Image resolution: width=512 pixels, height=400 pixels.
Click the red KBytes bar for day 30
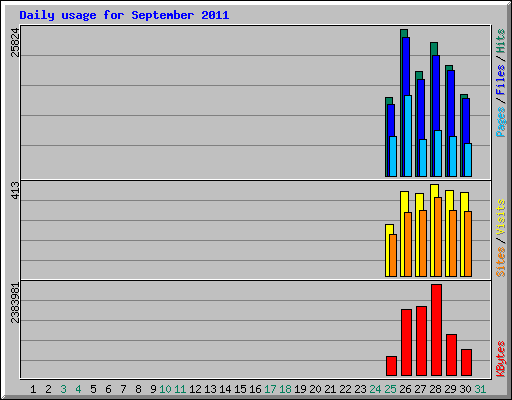click(x=466, y=363)
